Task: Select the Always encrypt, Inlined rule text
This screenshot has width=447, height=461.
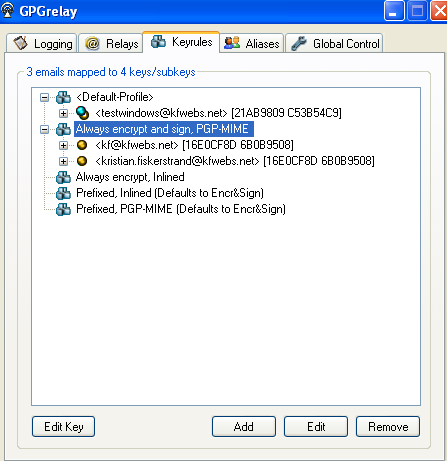Action: [x=130, y=177]
